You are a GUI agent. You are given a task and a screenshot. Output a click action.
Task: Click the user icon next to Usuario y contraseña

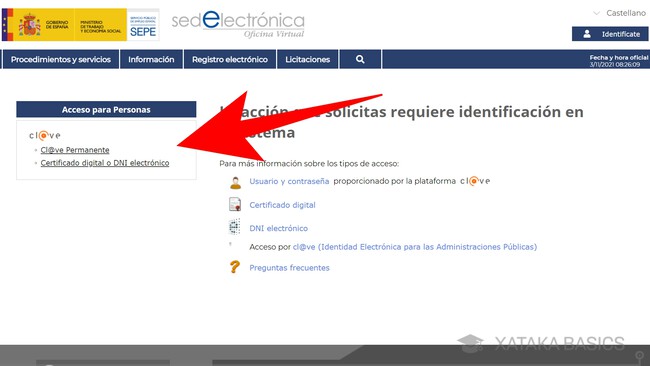click(x=235, y=182)
